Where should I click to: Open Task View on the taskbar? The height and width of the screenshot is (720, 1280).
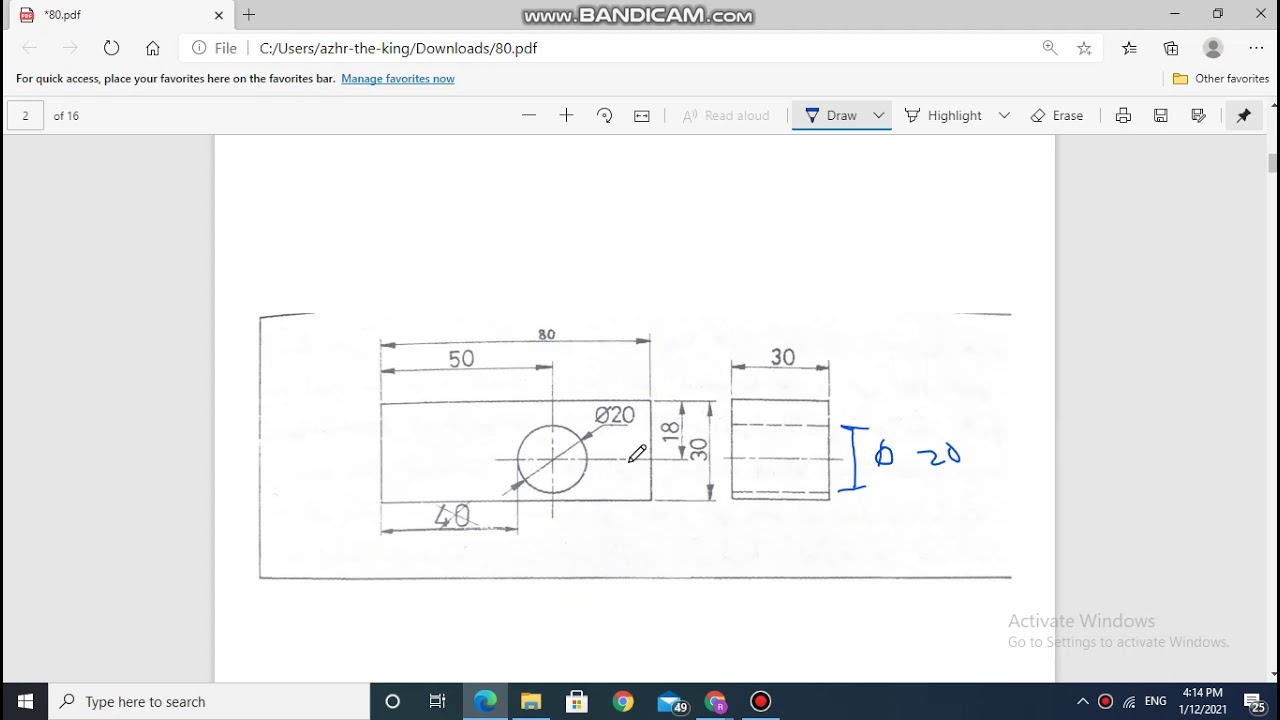click(x=438, y=701)
